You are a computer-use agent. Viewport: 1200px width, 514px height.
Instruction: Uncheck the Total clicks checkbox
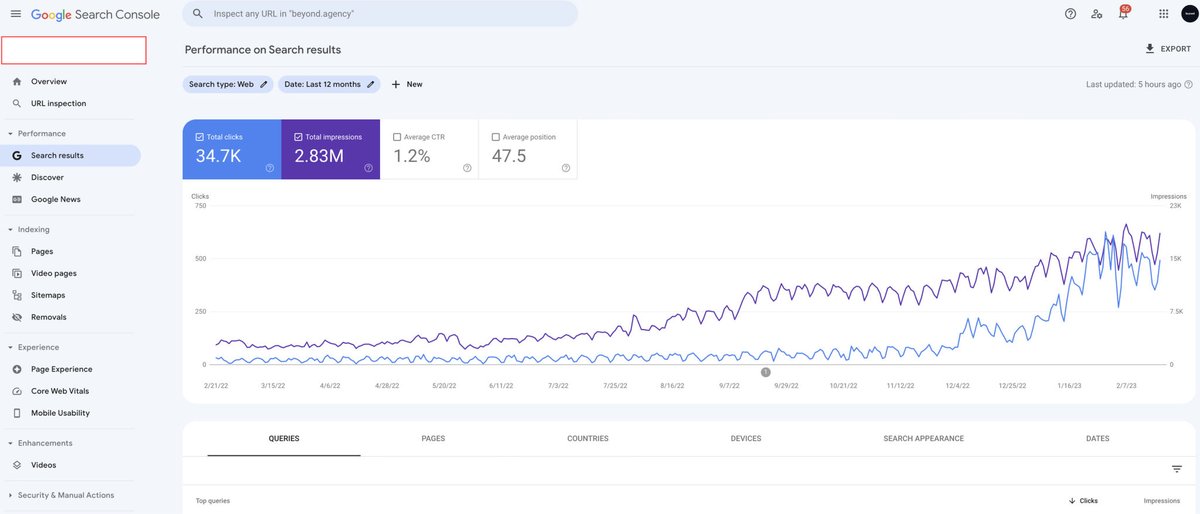point(200,137)
